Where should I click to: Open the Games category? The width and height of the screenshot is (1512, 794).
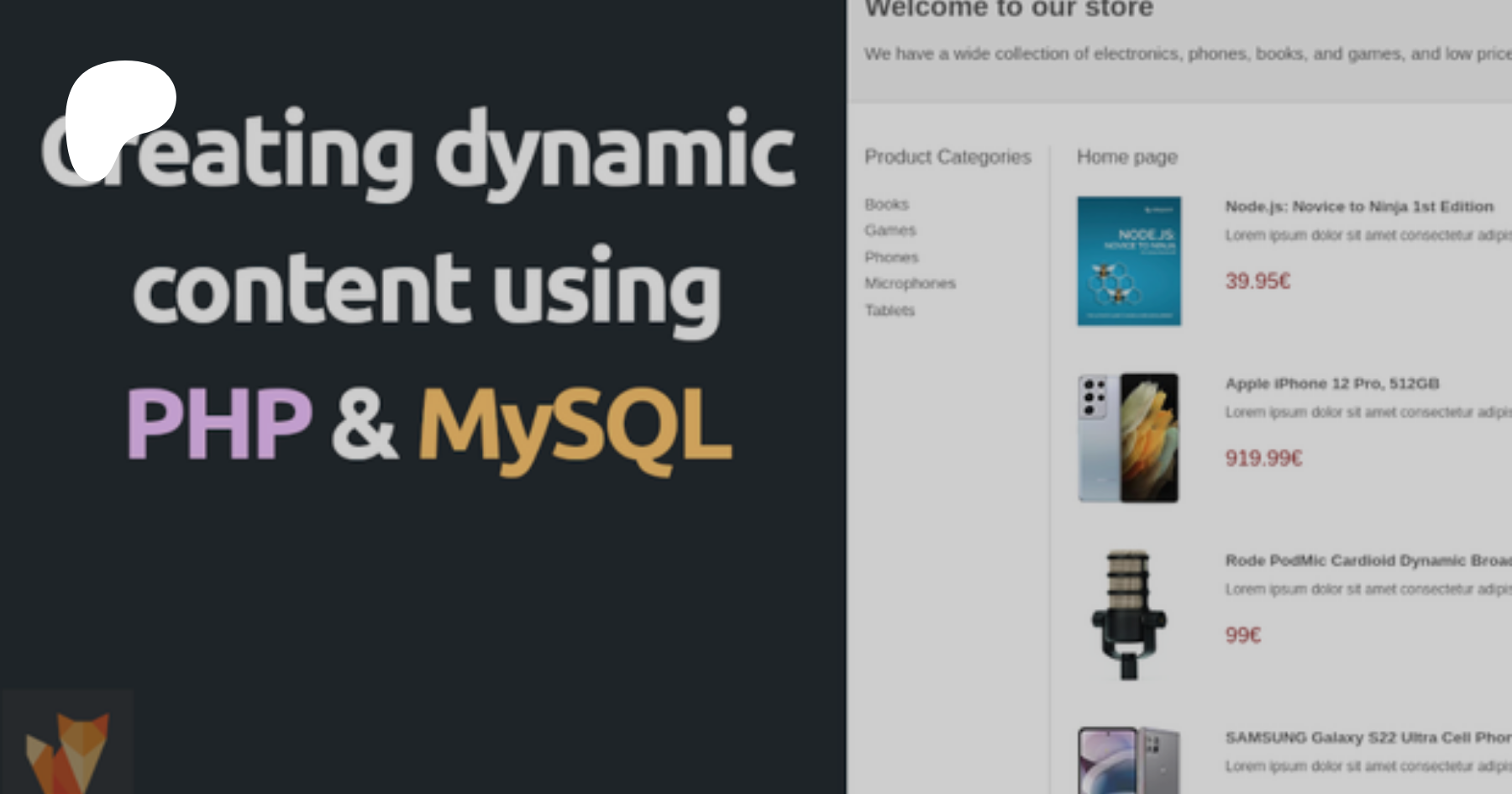click(890, 230)
